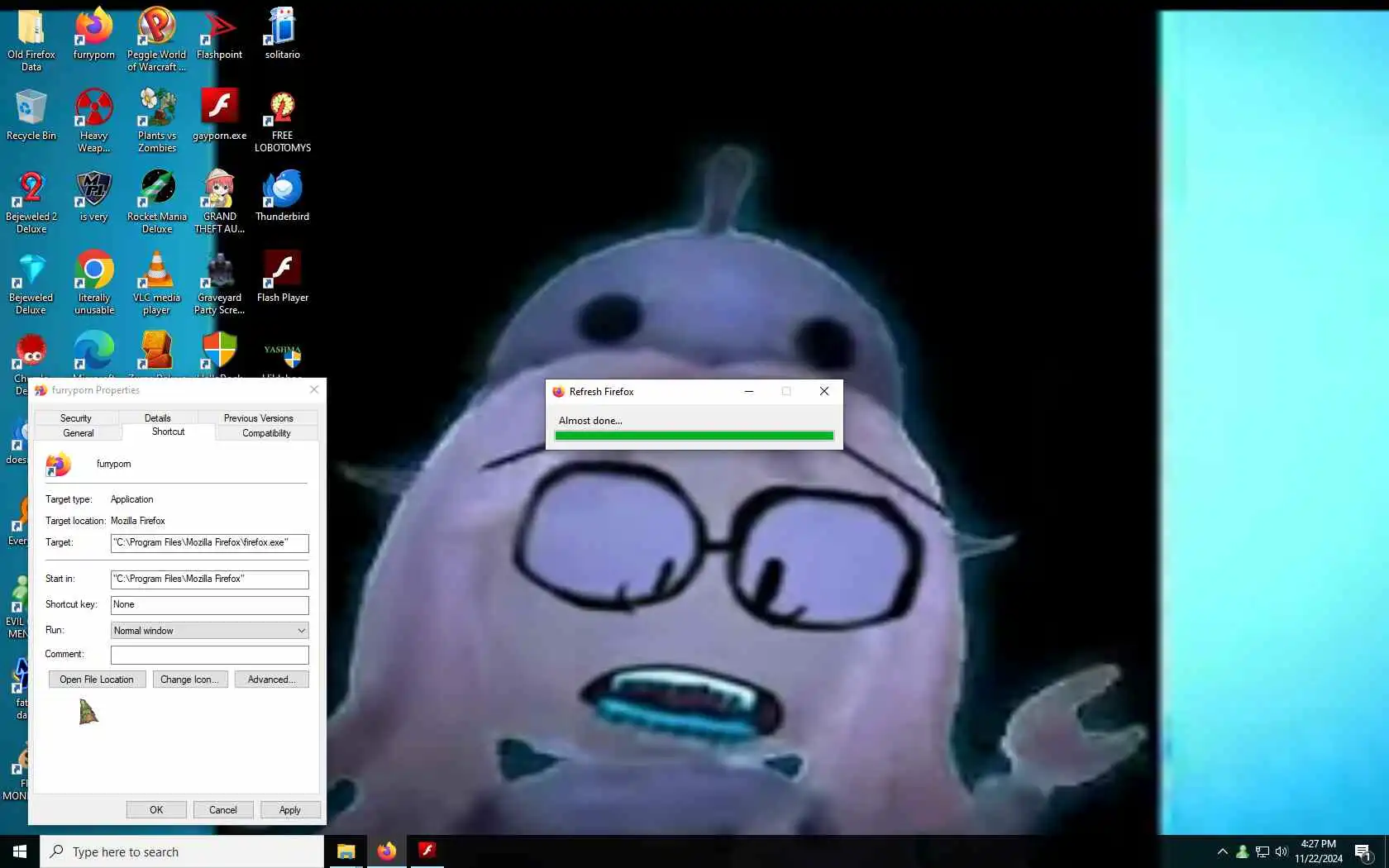Select the GRAND THEFT AU... shortcut icon
The width and height of the screenshot is (1389, 868).
pyautogui.click(x=219, y=188)
